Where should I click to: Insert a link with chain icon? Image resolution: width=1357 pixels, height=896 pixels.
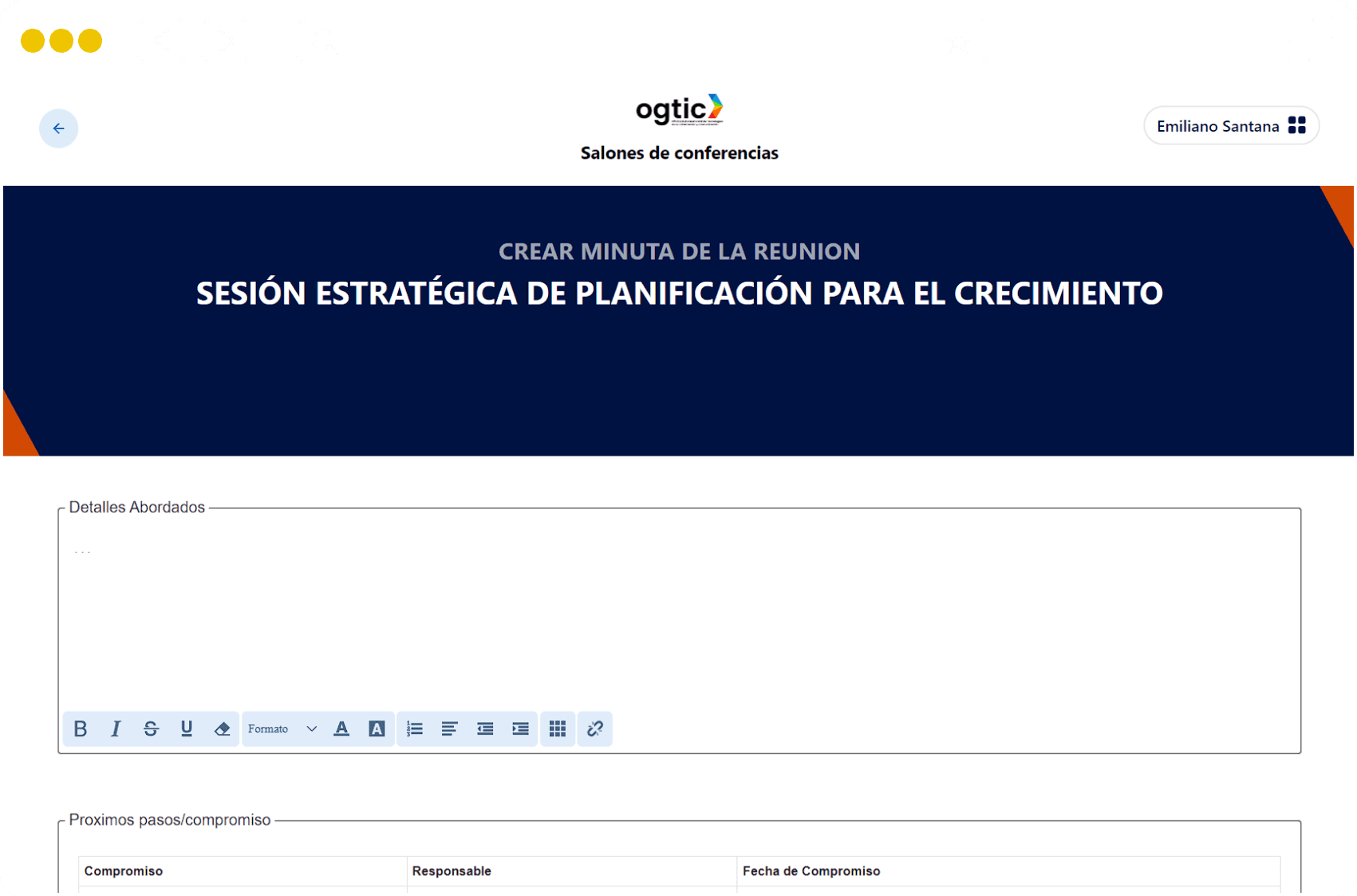pyautogui.click(x=595, y=728)
